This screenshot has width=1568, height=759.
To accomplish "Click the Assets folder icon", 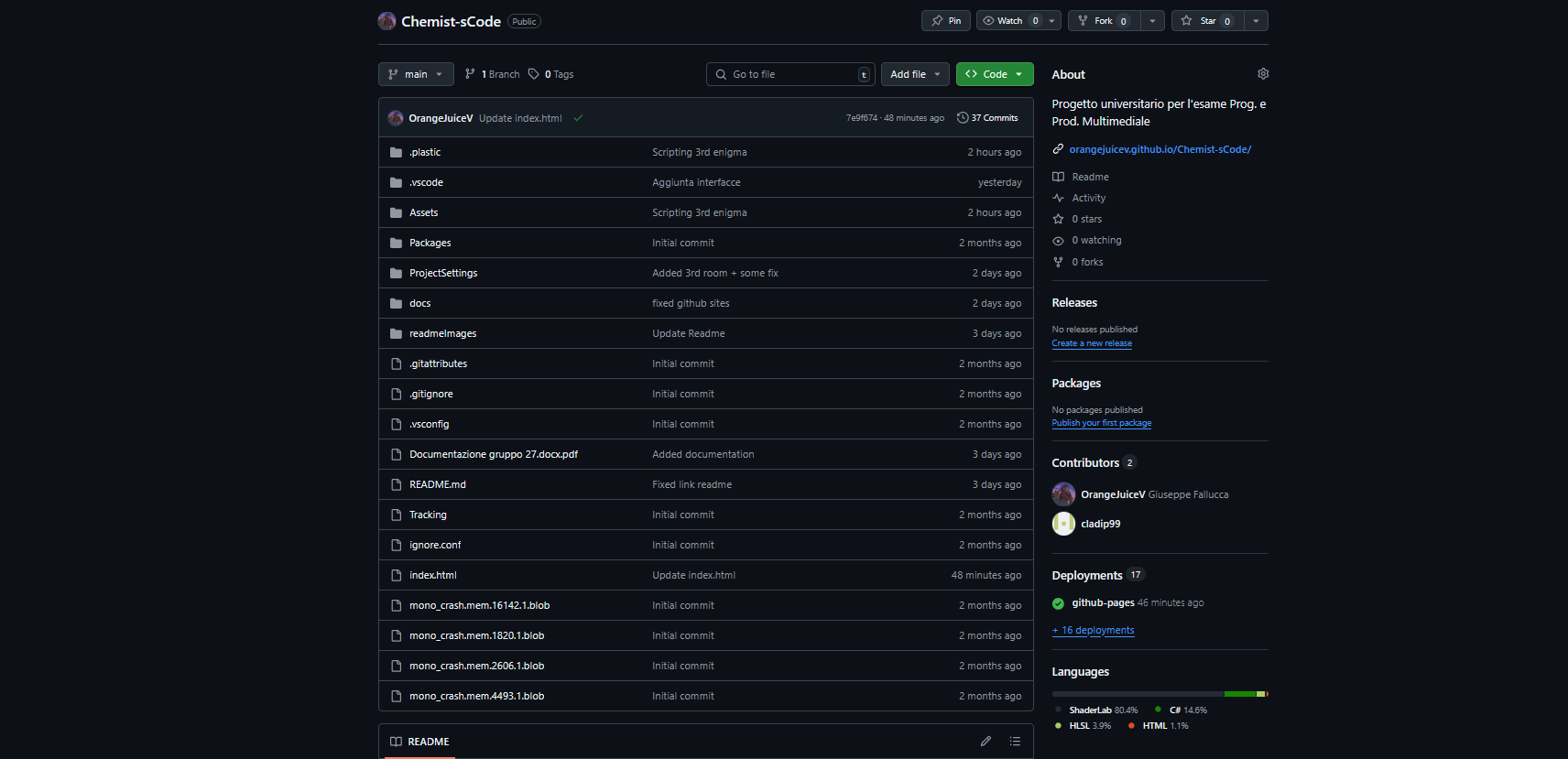I will pos(396,212).
